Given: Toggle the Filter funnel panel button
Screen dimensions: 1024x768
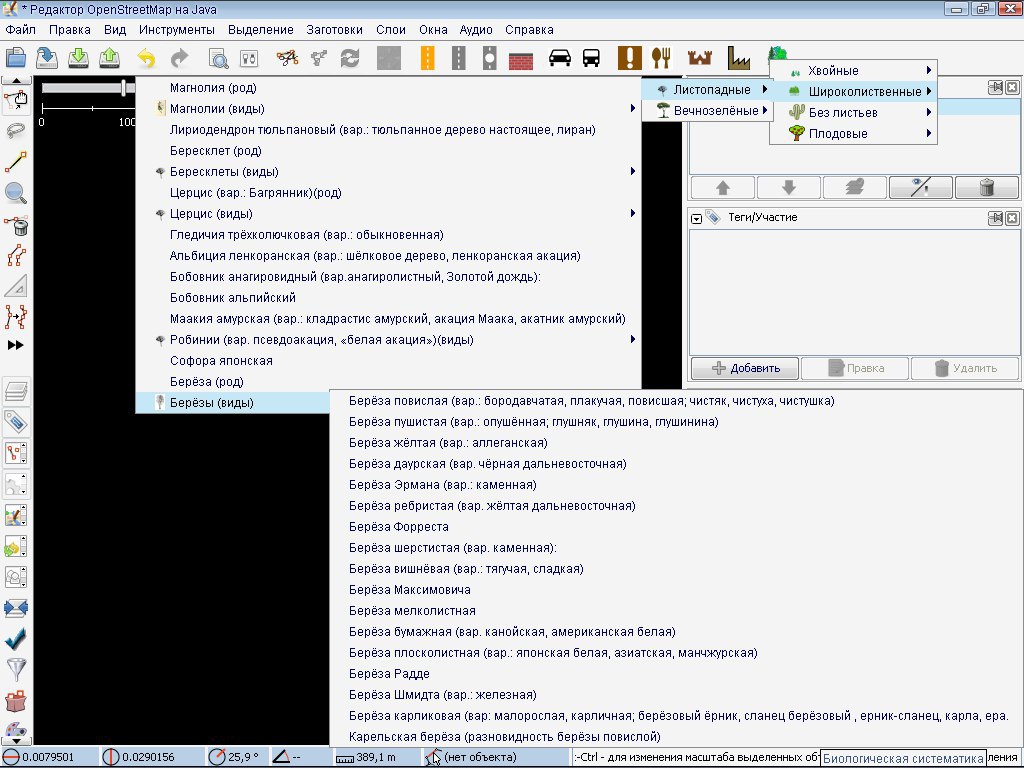Looking at the screenshot, I should 16,669.
